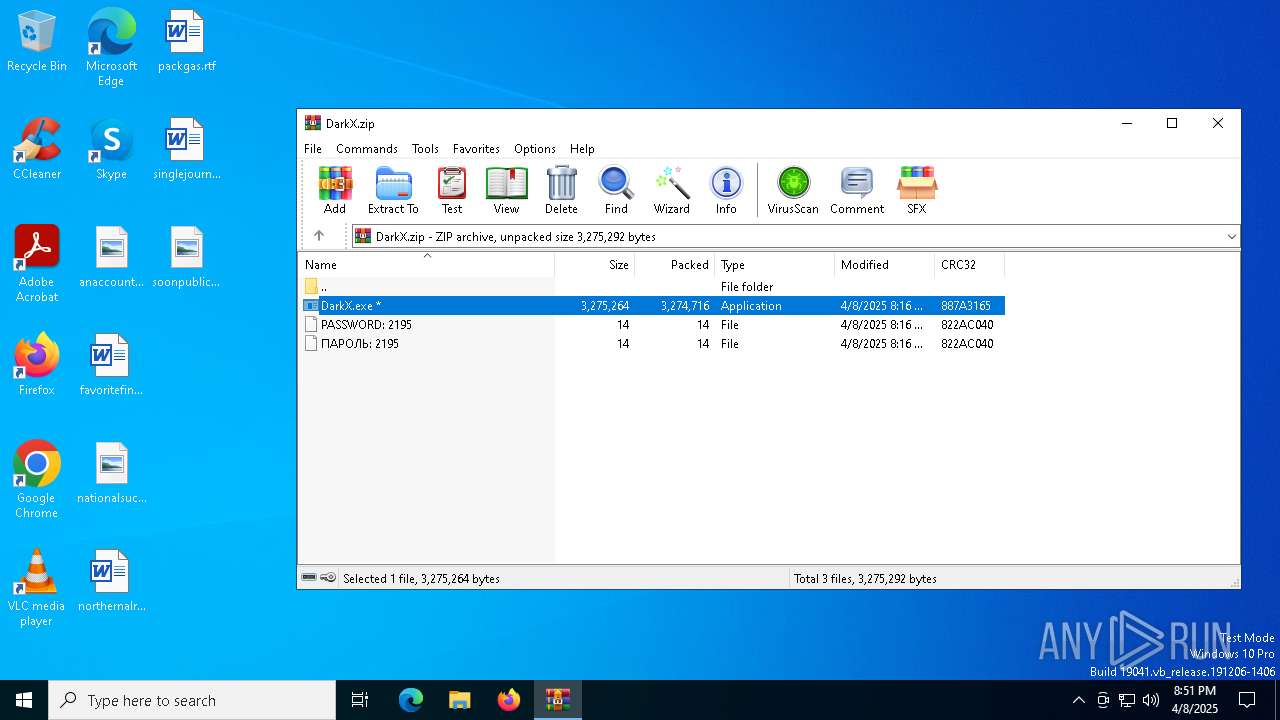
Task: Run the Test archive tool
Action: point(452,190)
